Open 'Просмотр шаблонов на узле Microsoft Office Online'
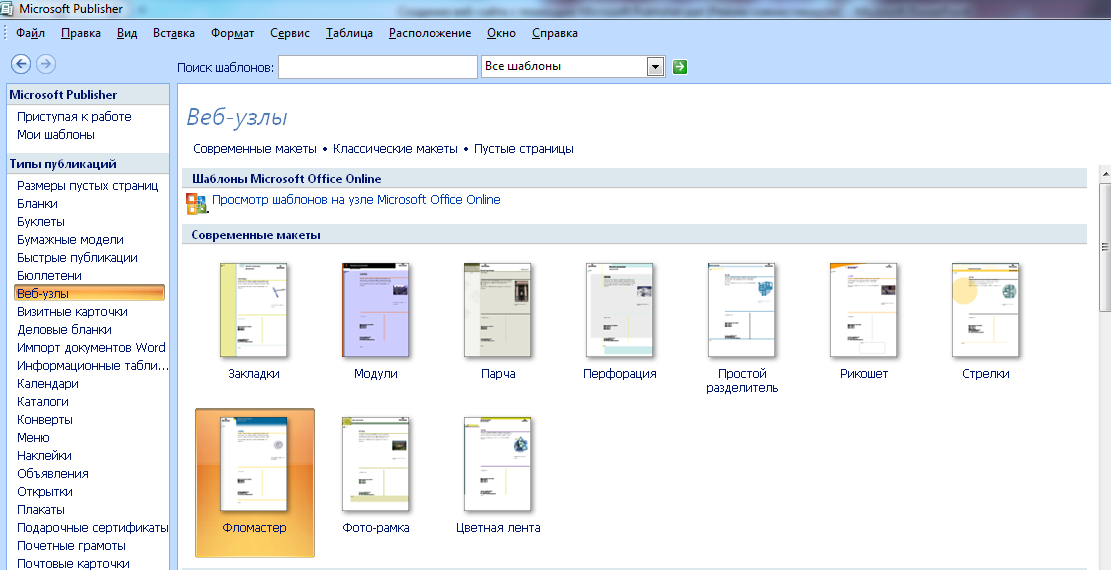This screenshot has height=570, width=1111. [356, 200]
